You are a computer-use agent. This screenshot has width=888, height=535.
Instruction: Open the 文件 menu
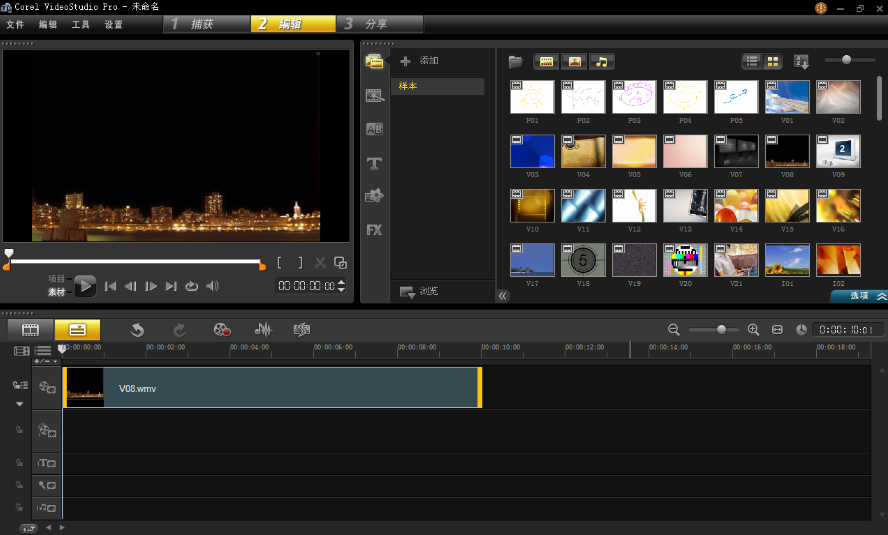click(x=15, y=24)
